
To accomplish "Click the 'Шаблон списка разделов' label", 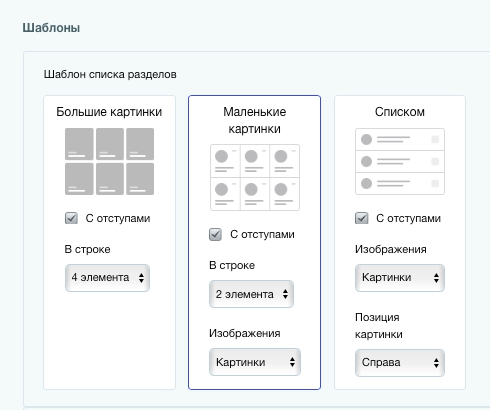I will tap(110, 74).
